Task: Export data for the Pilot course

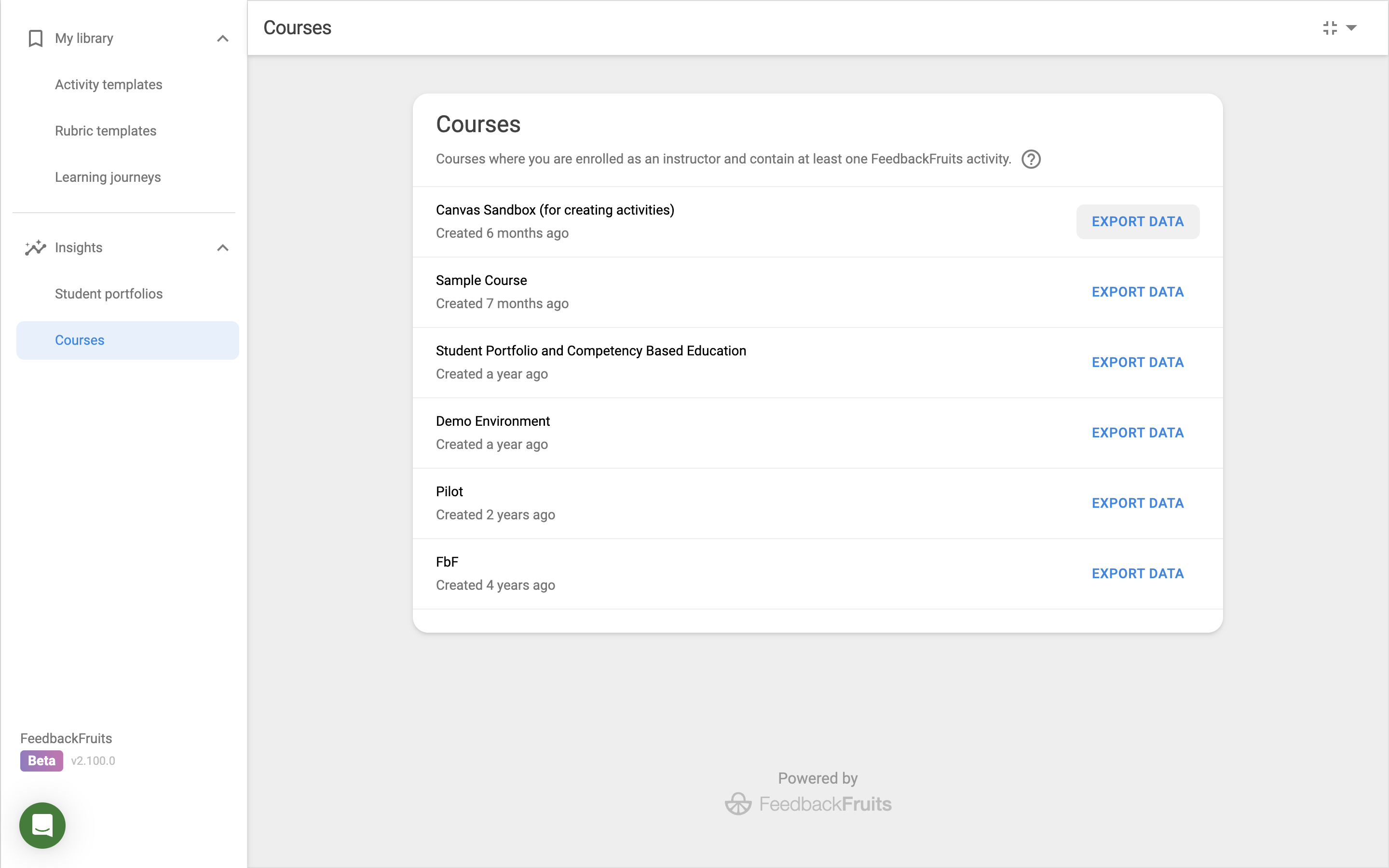Action: click(x=1138, y=503)
